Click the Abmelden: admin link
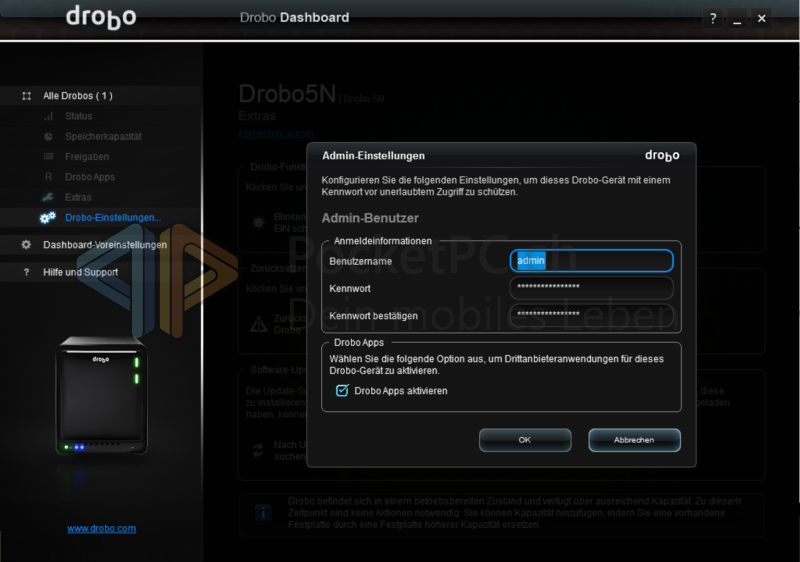Viewport: 800px width, 562px height. (276, 134)
